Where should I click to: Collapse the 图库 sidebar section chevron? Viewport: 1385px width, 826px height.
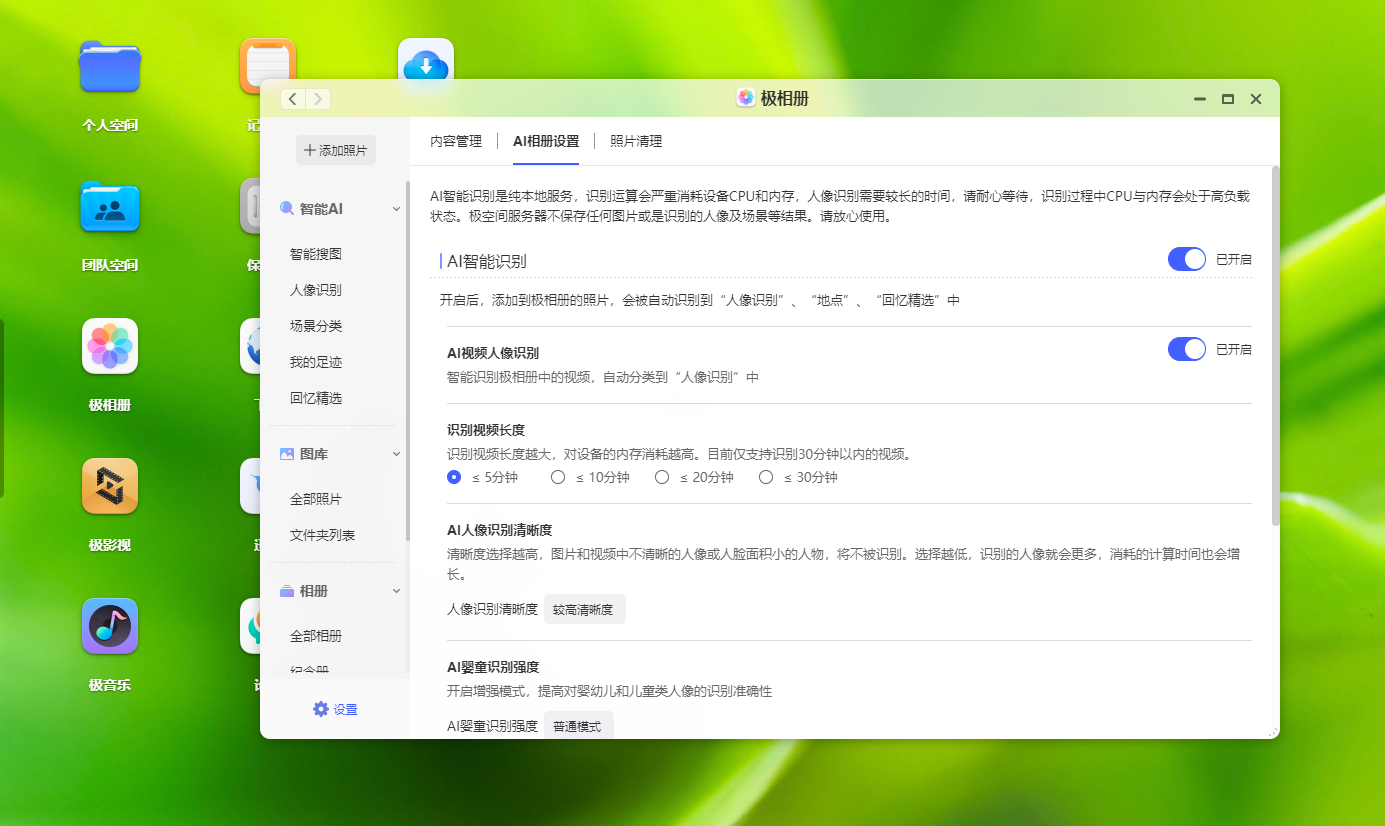[x=396, y=454]
